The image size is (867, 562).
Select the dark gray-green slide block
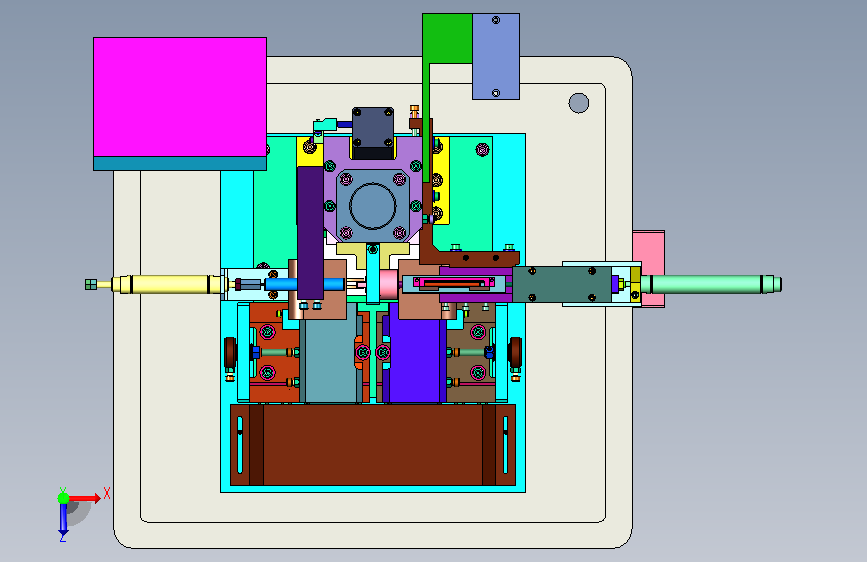(x=561, y=284)
